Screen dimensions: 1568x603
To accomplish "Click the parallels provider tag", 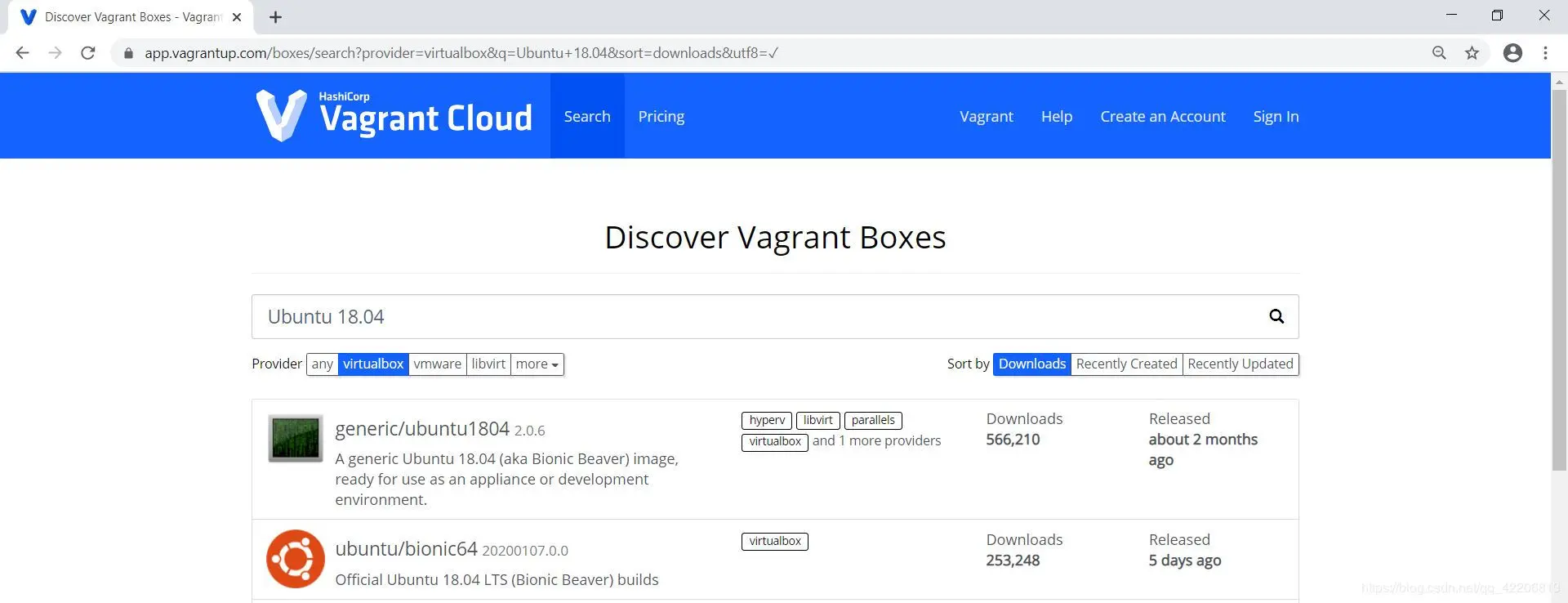I will (873, 420).
